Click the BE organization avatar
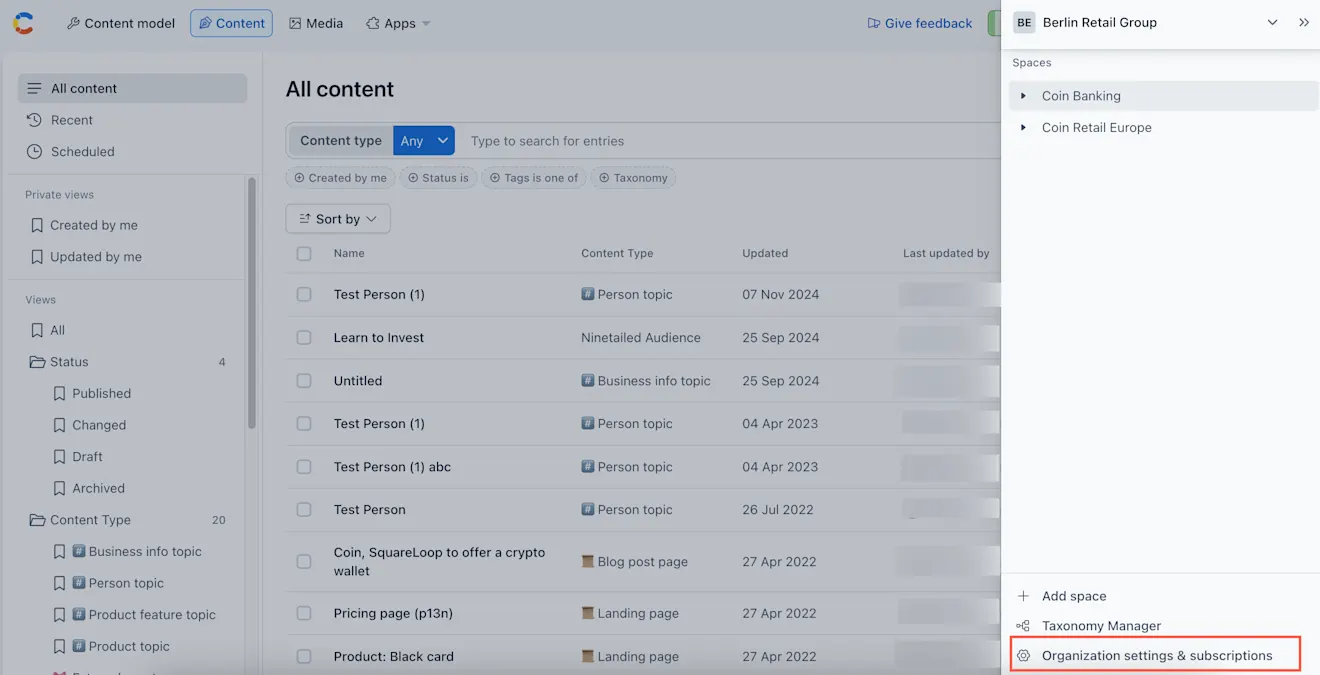Screen dimensions: 1320x675 coord(1024,22)
